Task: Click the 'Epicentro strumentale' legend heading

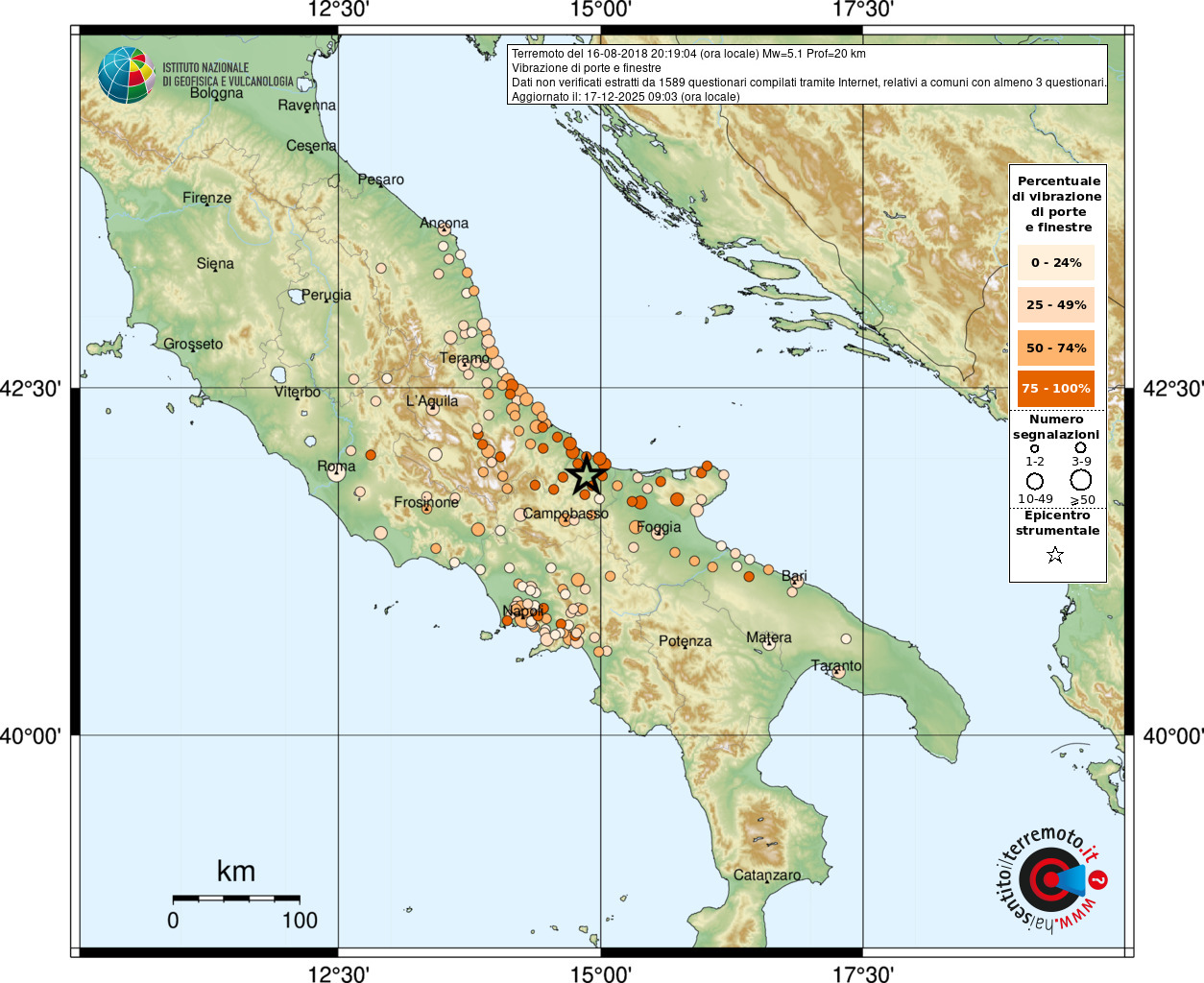Action: [x=1057, y=522]
